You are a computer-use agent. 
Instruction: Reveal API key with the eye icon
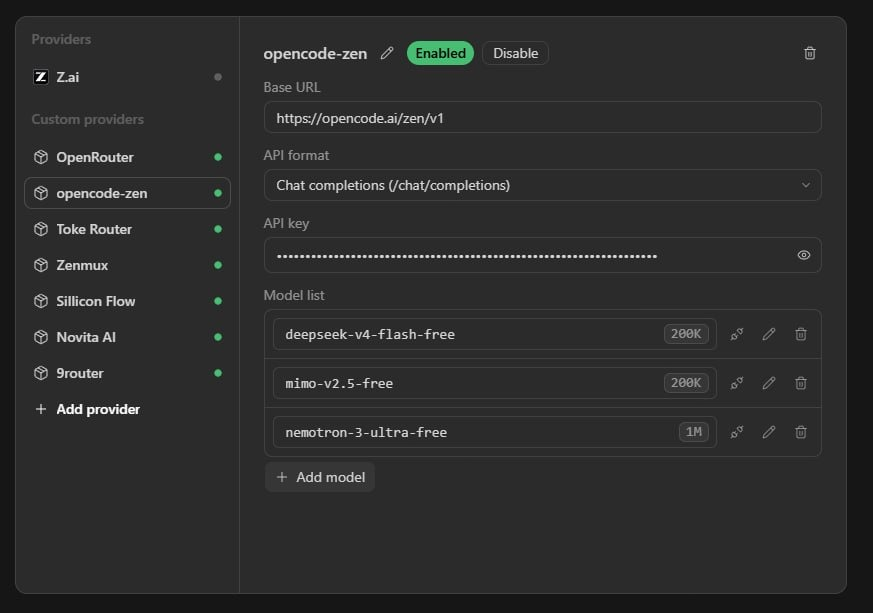pos(803,255)
